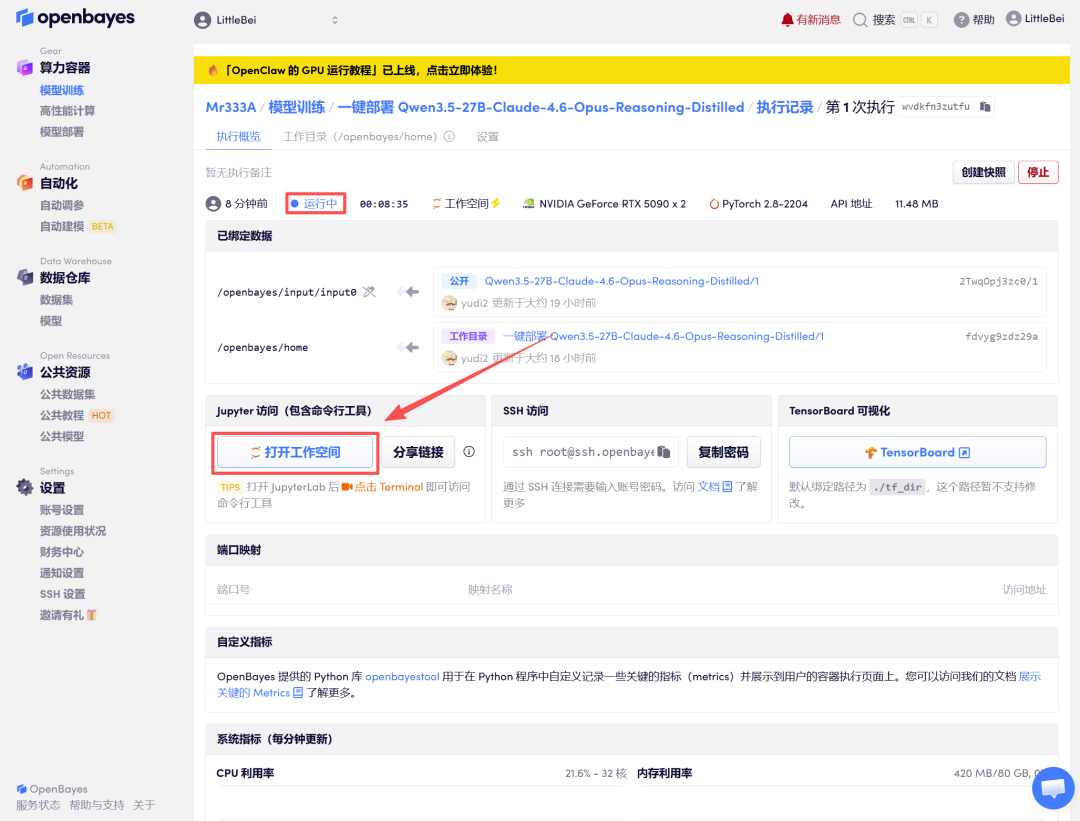The height and width of the screenshot is (821, 1080).
Task: Click 暂无执行备注 to add a note
Action: (x=238, y=172)
